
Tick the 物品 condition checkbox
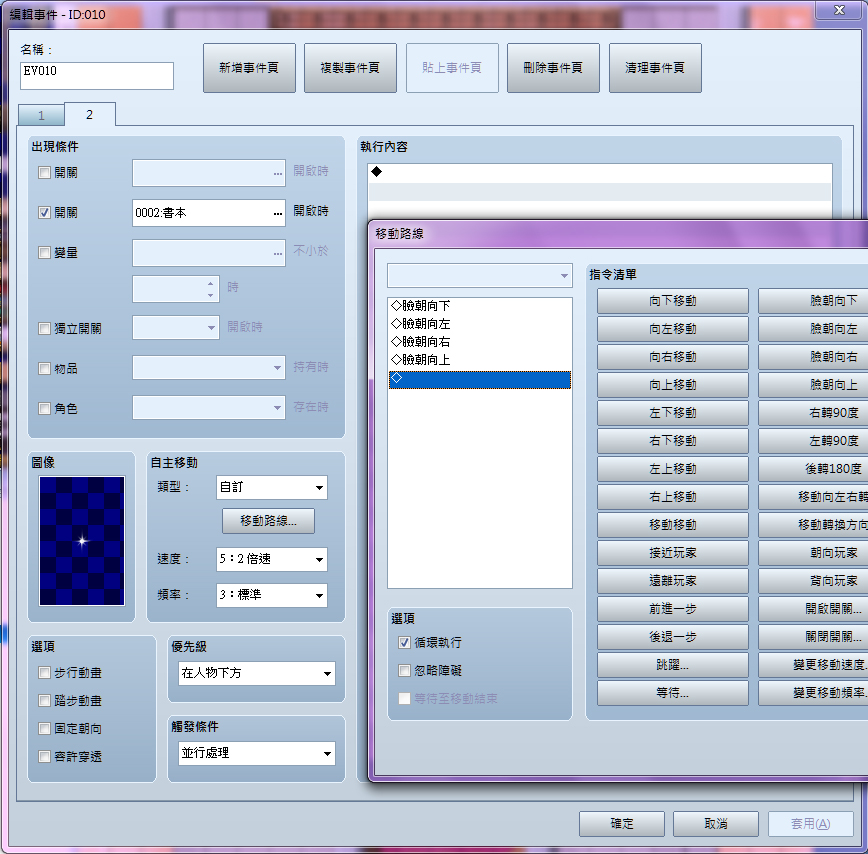click(44, 369)
